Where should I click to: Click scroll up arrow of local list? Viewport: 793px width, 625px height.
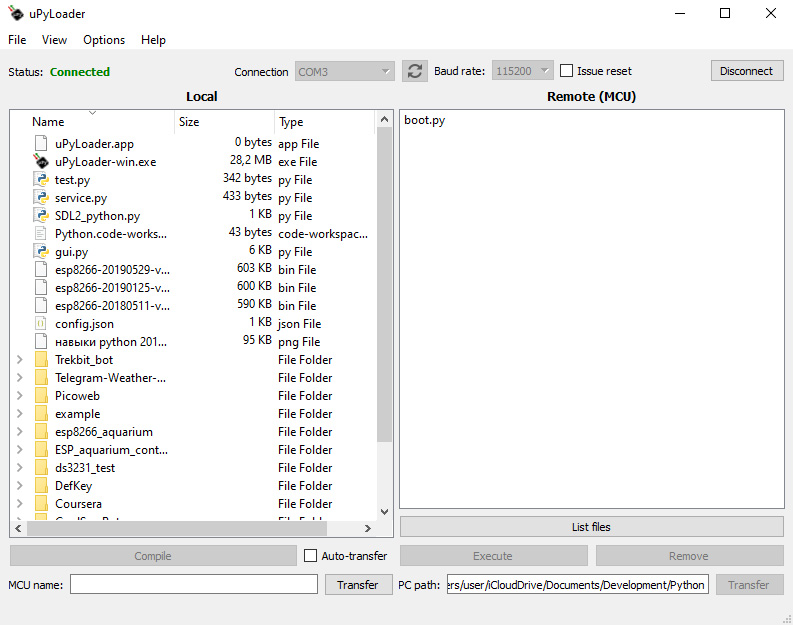[384, 119]
